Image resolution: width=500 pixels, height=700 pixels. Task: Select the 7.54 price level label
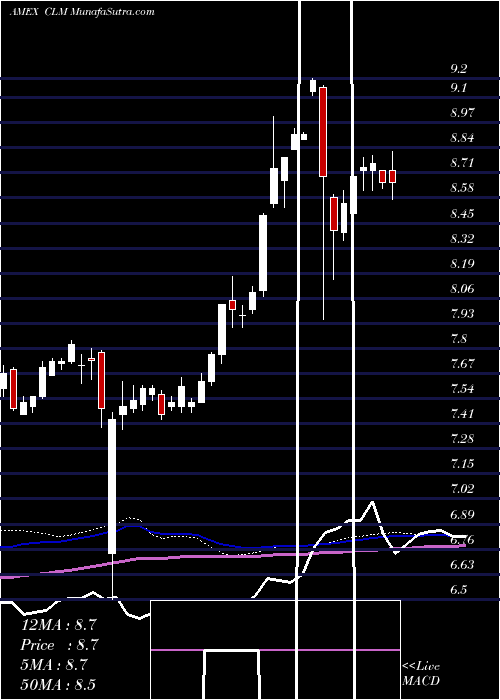462,389
